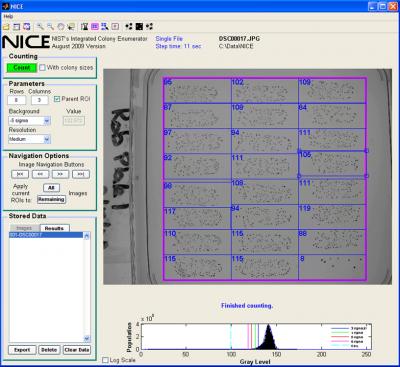Go to next image with >> button

point(60,174)
